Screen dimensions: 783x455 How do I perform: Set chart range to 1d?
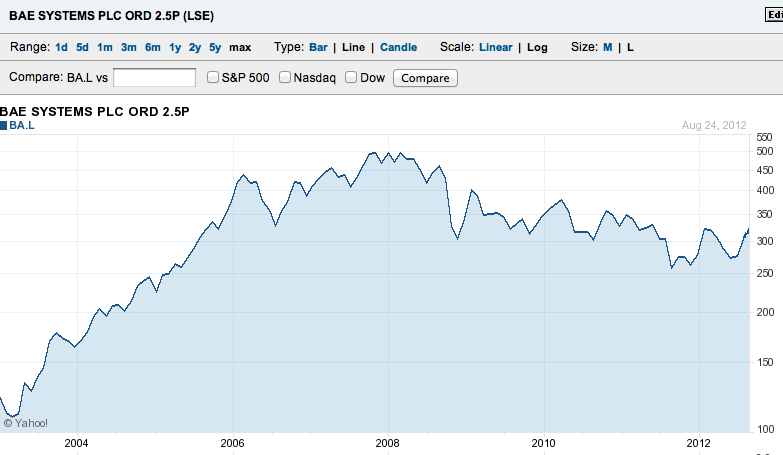[x=61, y=47]
